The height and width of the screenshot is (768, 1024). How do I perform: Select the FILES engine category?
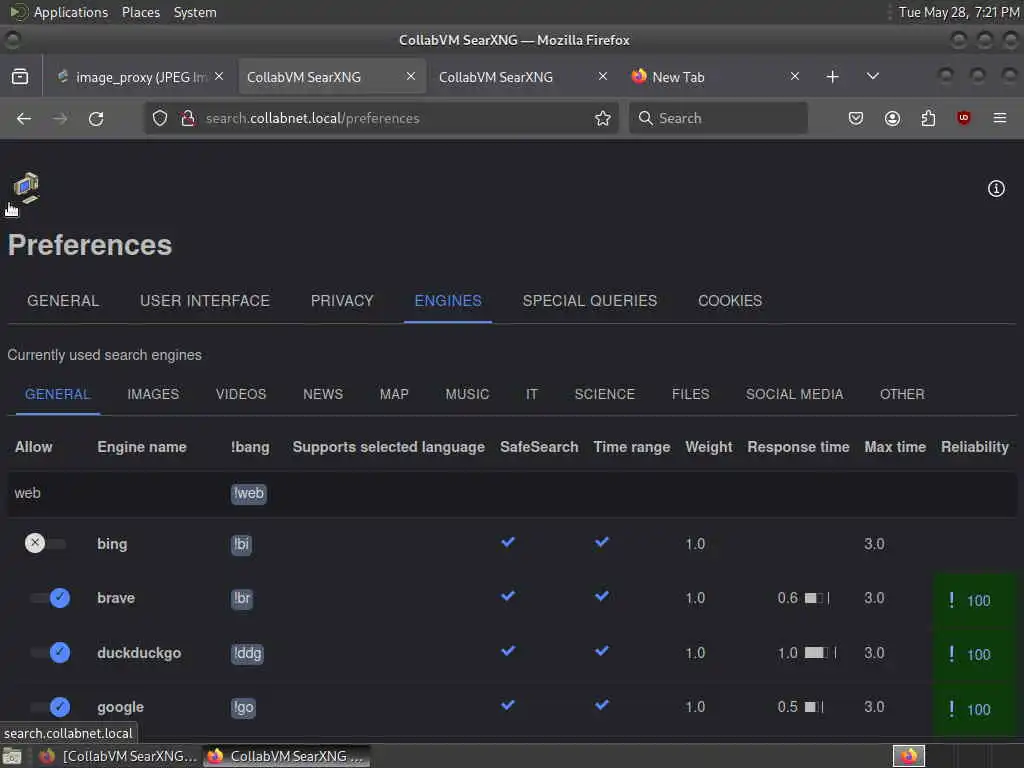tap(690, 394)
